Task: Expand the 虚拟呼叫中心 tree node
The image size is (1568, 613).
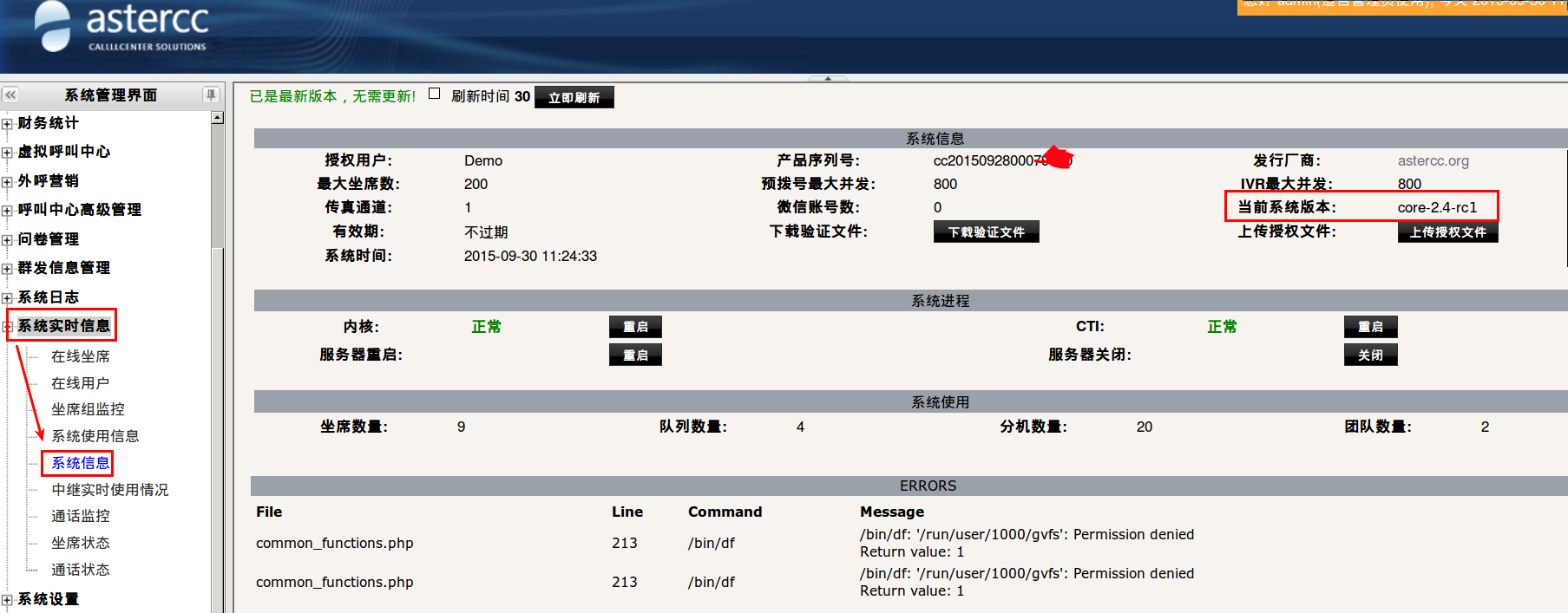Action: click(x=7, y=153)
